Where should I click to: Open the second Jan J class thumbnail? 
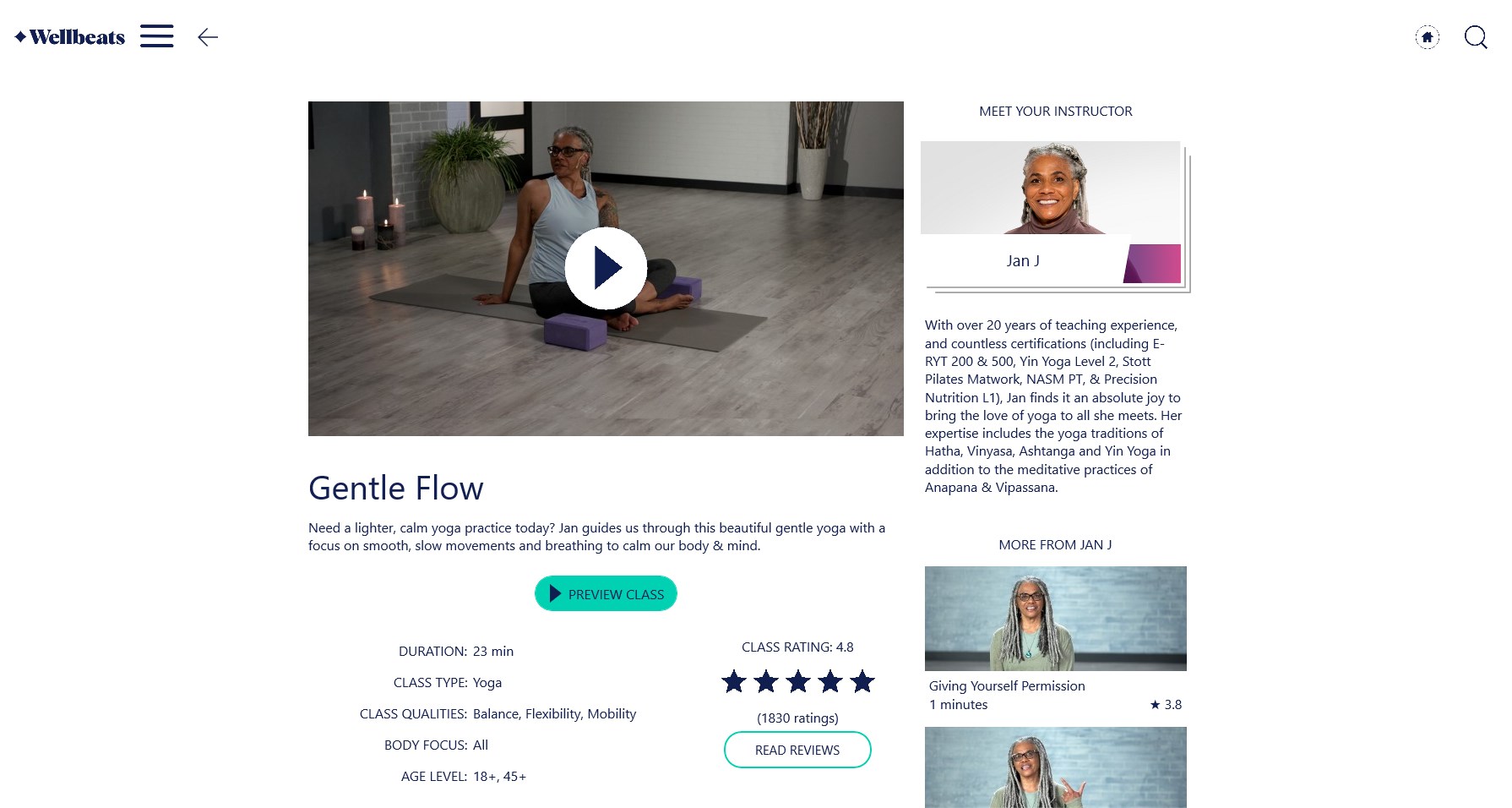pos(1055,767)
